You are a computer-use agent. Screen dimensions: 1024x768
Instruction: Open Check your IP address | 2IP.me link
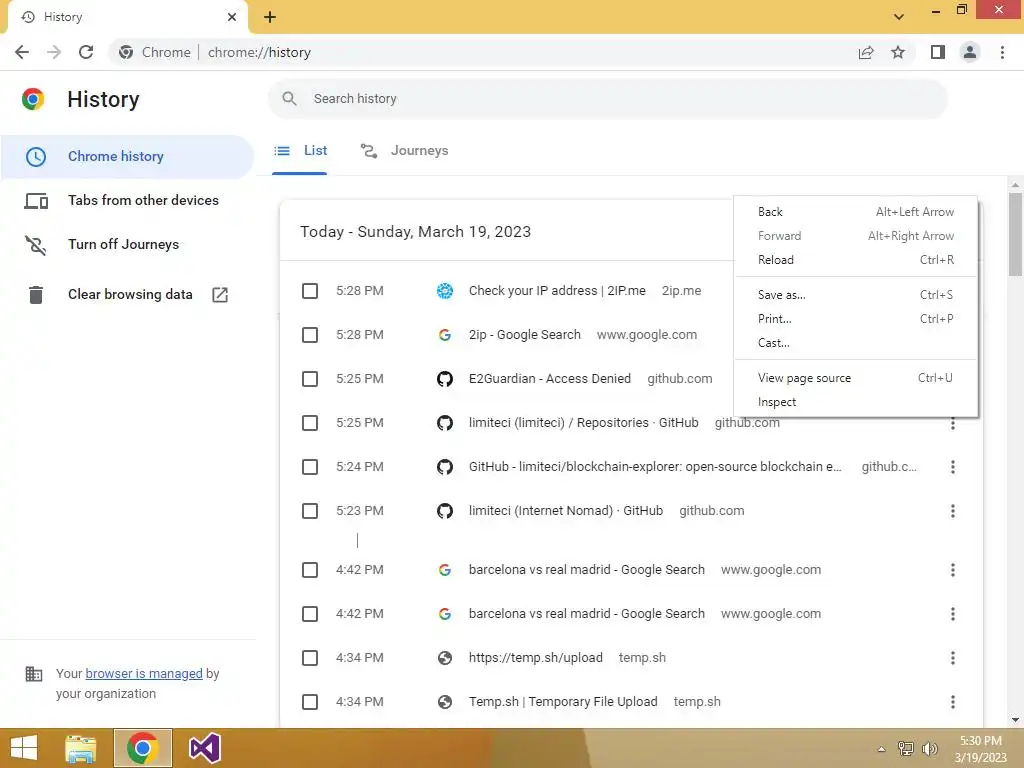[x=557, y=291]
